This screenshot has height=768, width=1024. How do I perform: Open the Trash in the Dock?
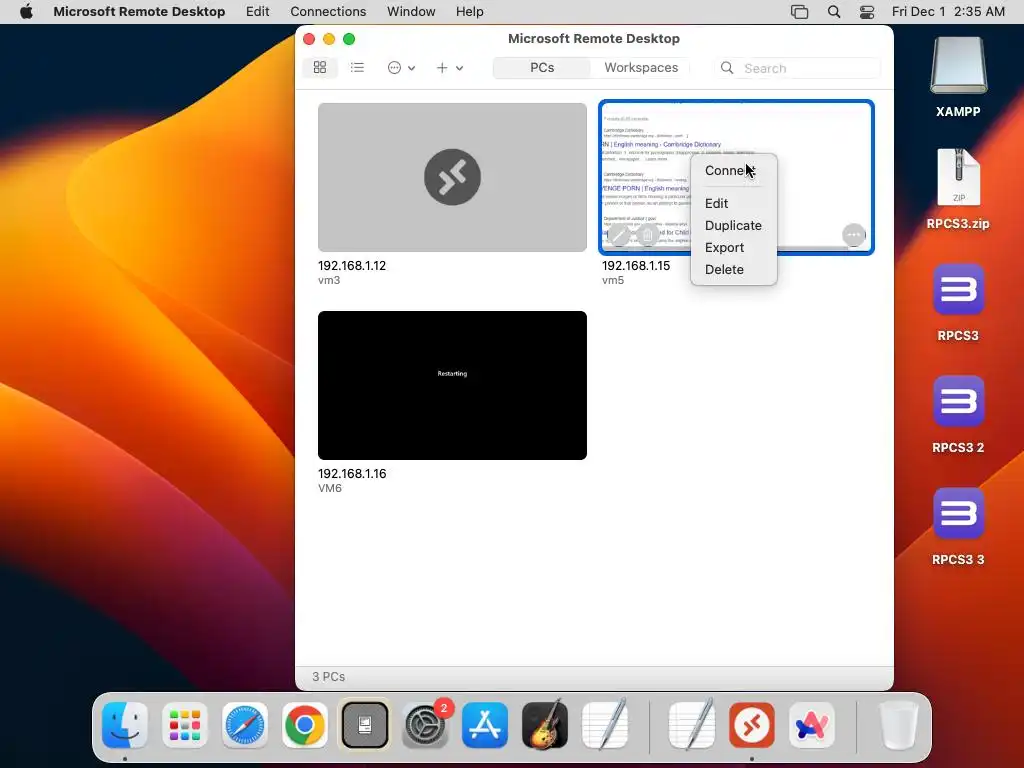(x=899, y=725)
